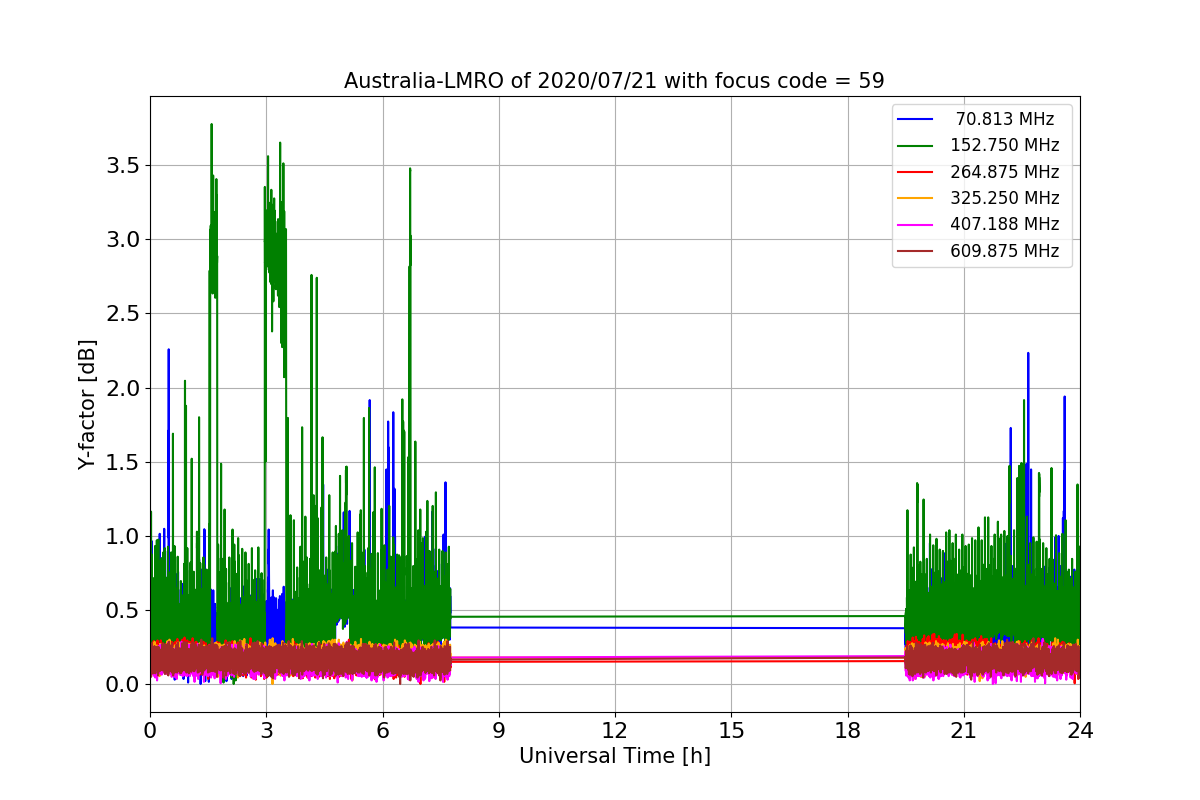Click the 2.5 y-axis tick label
The image size is (1200, 800).
[x=123, y=313]
